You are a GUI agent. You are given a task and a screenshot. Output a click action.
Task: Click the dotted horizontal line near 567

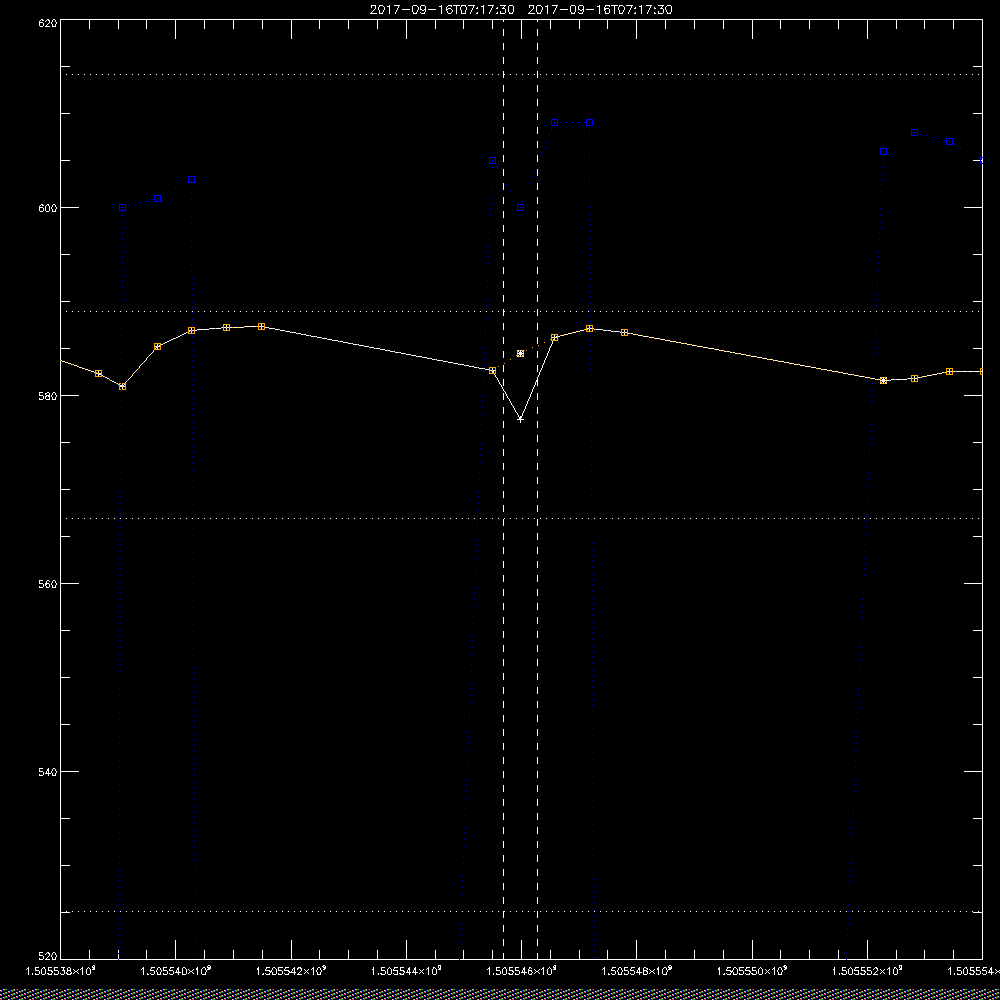click(521, 518)
